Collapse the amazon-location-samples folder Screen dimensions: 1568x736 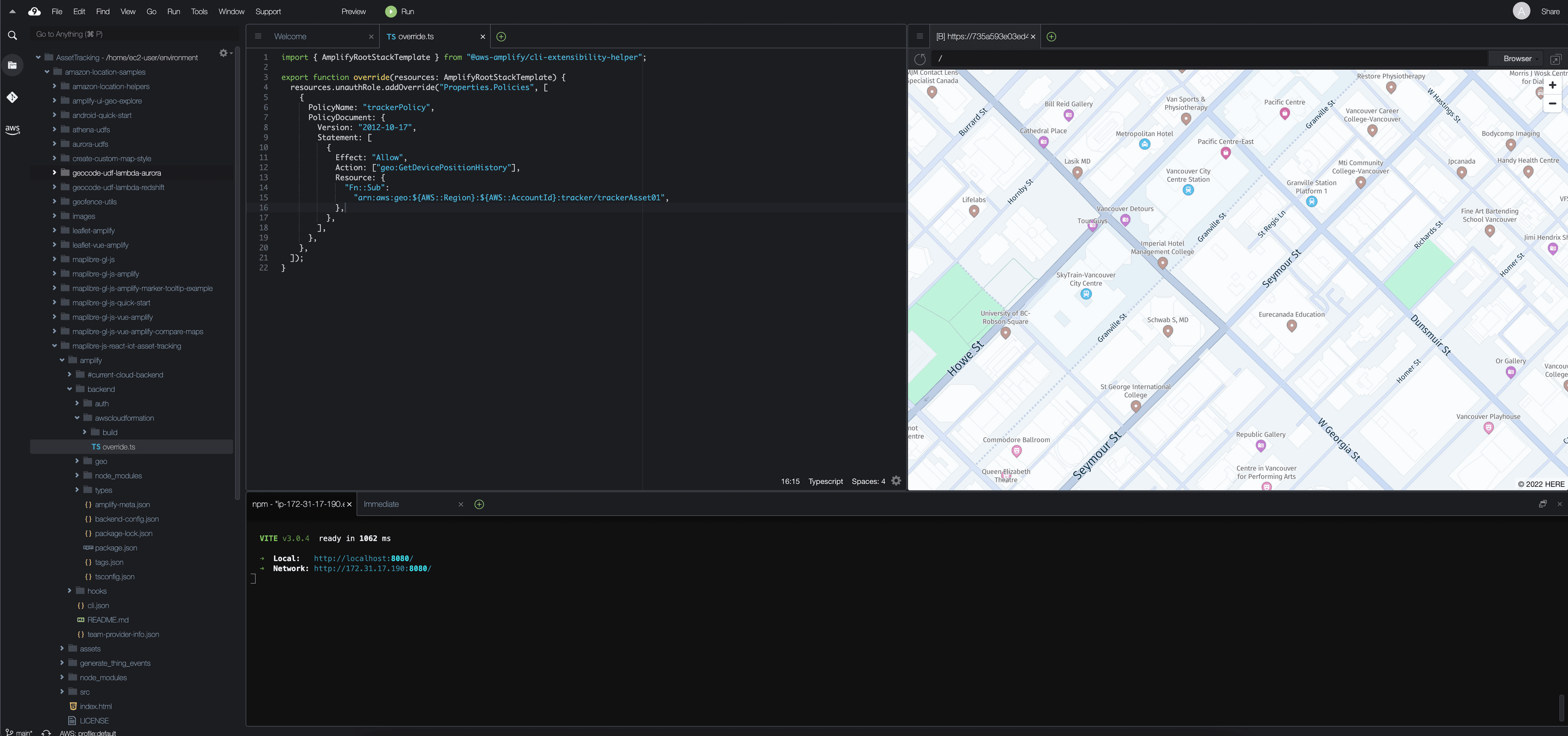[x=47, y=72]
